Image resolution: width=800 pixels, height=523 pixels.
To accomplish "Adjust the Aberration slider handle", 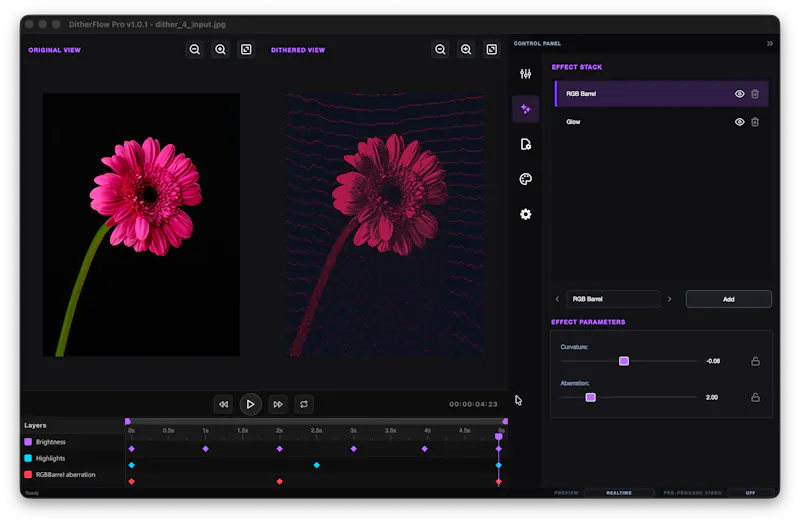I will tap(590, 397).
